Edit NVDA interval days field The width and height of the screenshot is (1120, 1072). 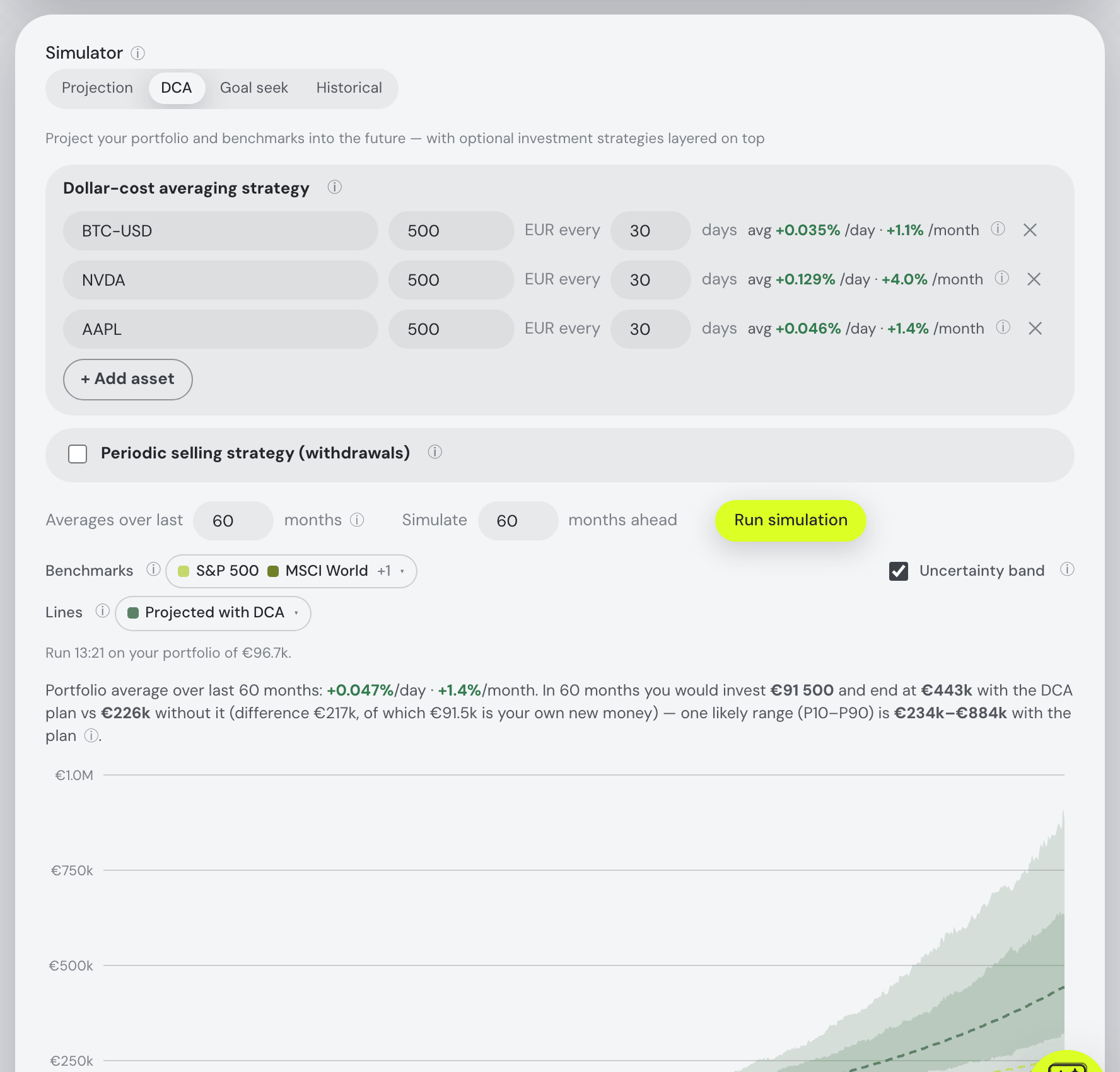pos(651,280)
